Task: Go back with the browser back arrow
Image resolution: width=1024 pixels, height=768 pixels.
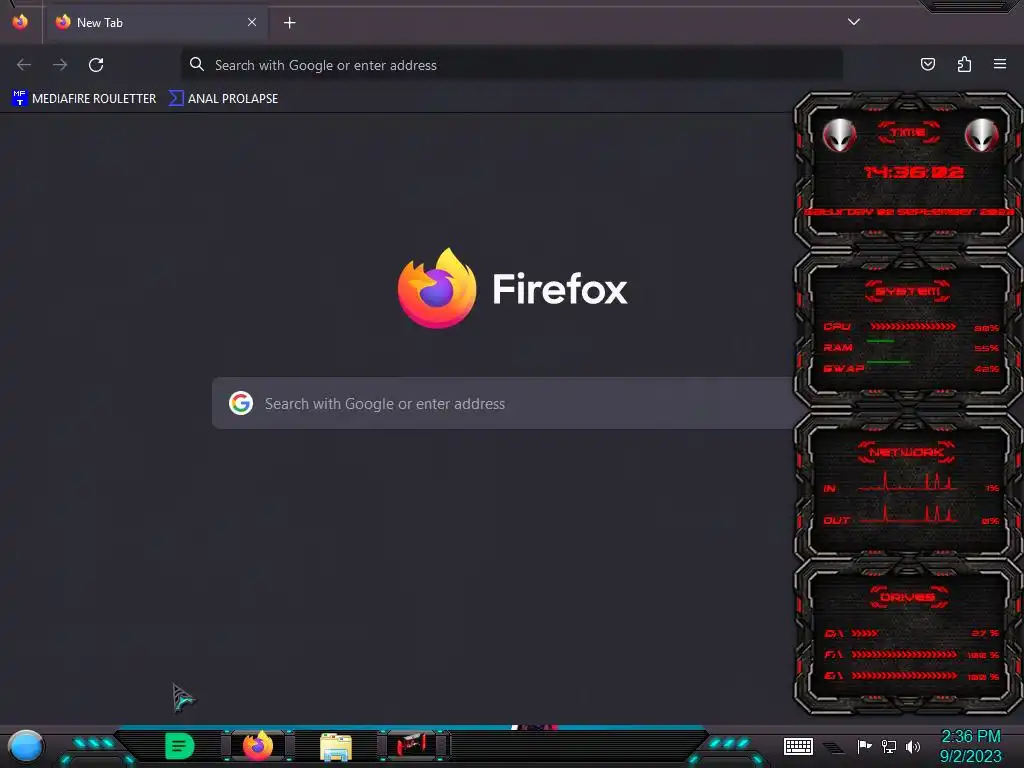Action: click(x=24, y=65)
